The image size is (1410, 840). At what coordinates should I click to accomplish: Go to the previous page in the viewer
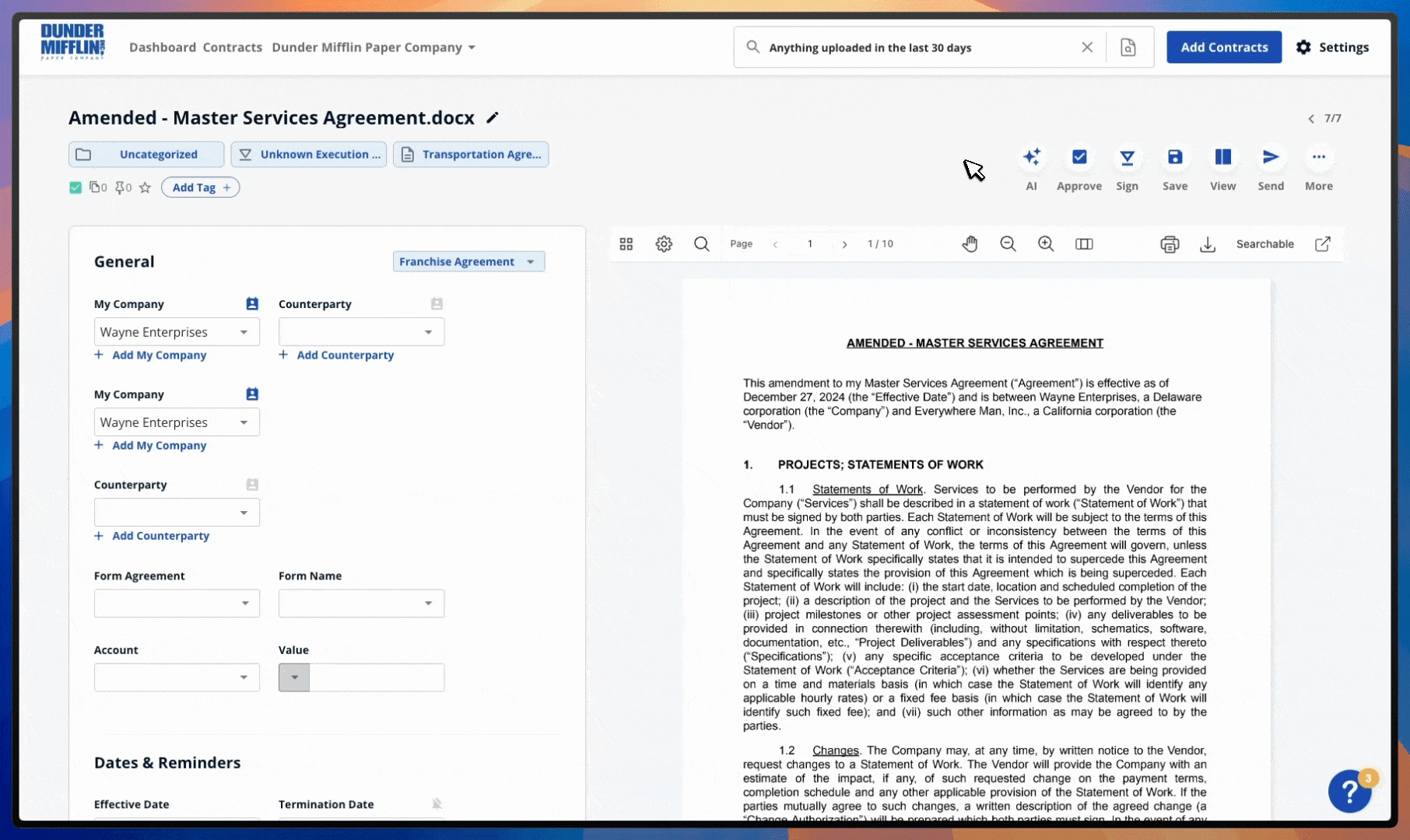(775, 244)
